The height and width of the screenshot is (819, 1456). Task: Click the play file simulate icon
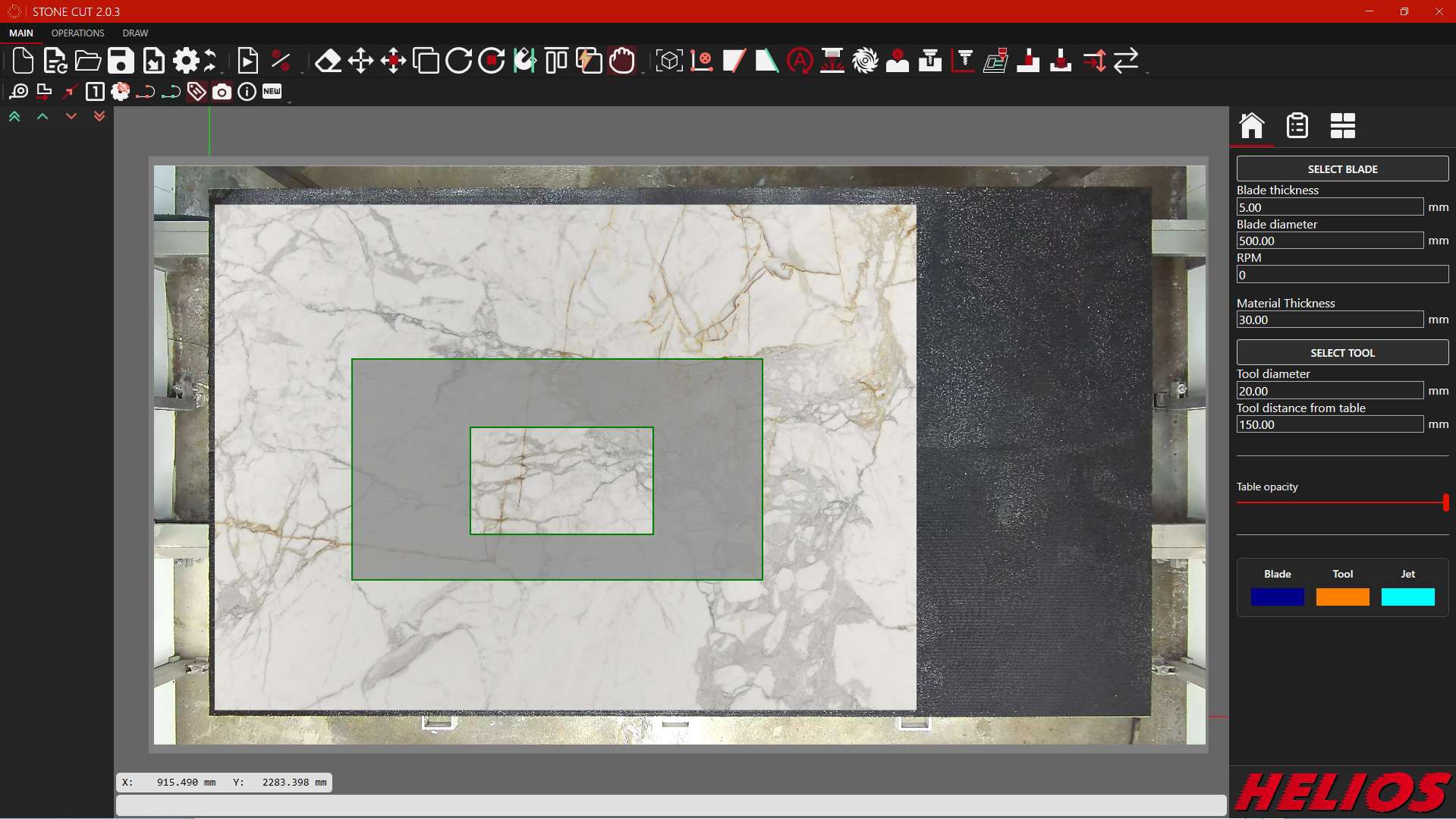(247, 61)
